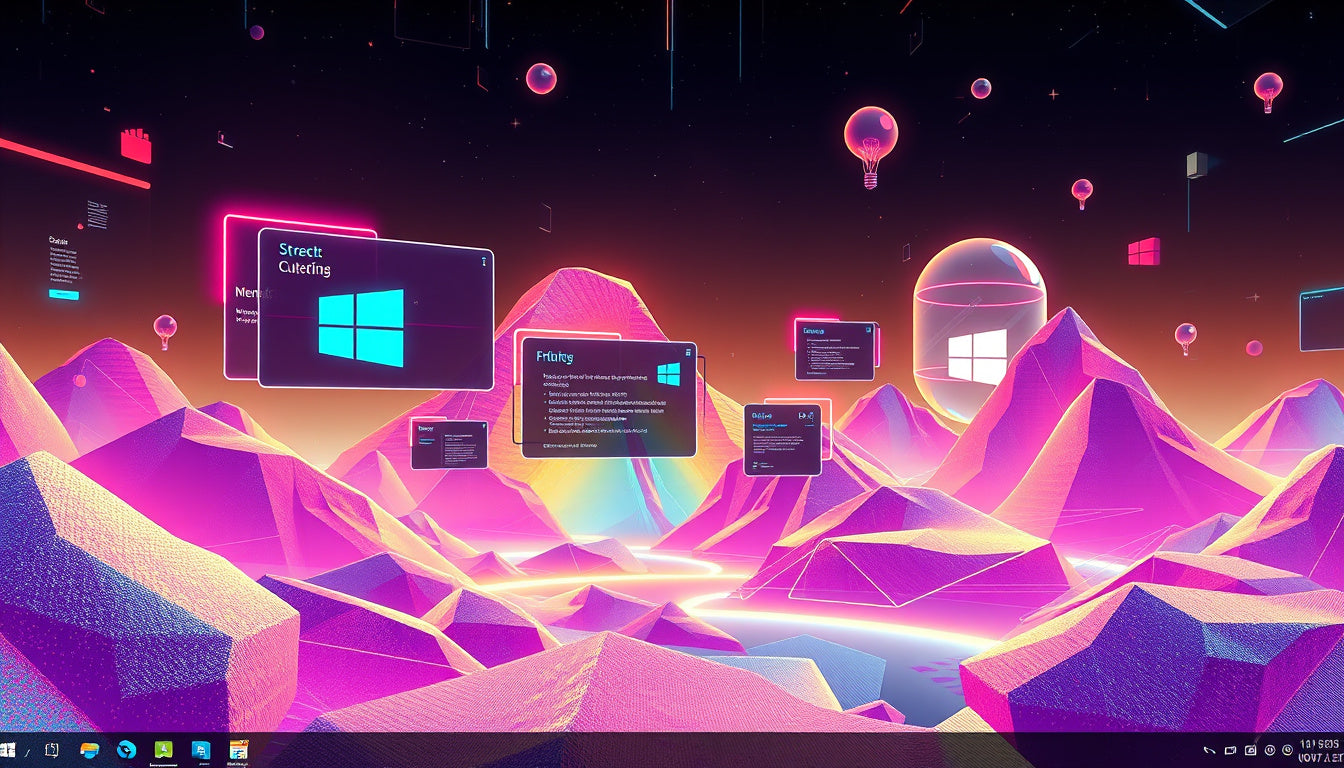Image resolution: width=1344 pixels, height=768 pixels.
Task: Open the blue document taskbar app
Action: 201,750
